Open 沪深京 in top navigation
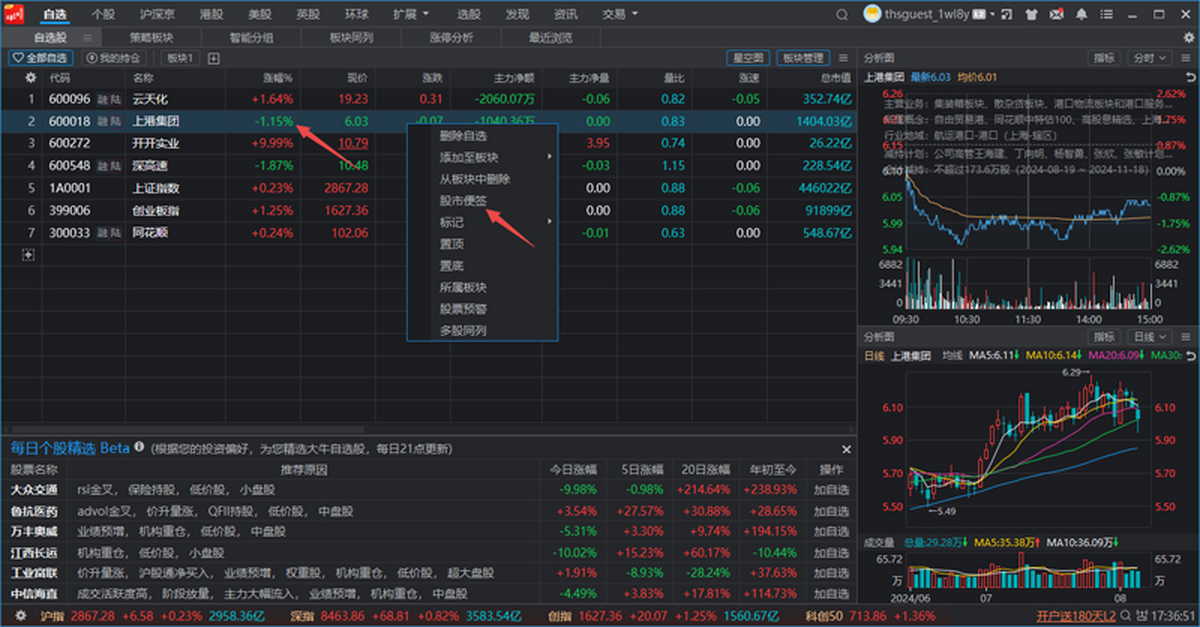This screenshot has width=1200, height=627. point(155,14)
